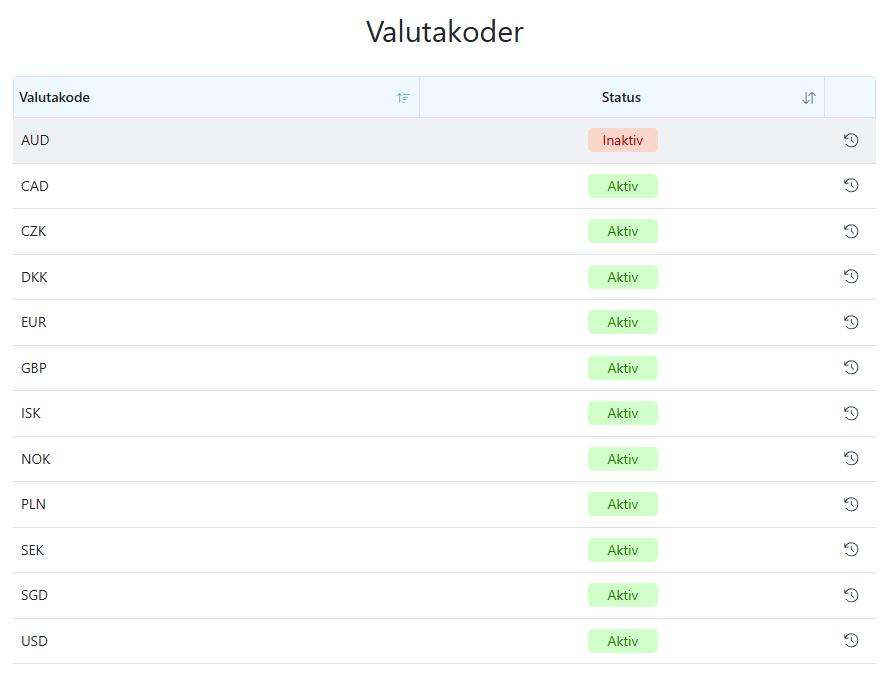Open history for SEK row
The width and height of the screenshot is (891, 688).
(851, 549)
